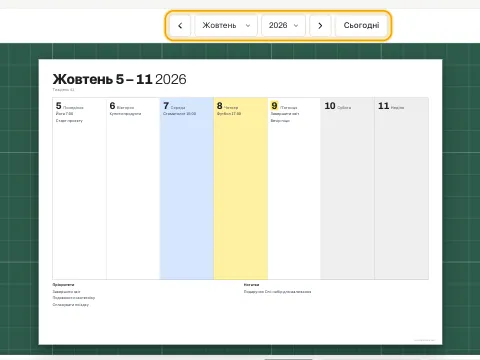Click the highlighted date number 9
Screen dimensions: 480x360
point(274,106)
